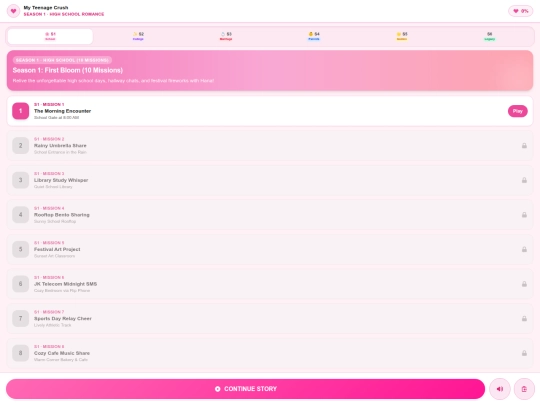The height and width of the screenshot is (405, 540).
Task: Click 'School Gate at 8:00 AM' location text
Action: [56, 117]
